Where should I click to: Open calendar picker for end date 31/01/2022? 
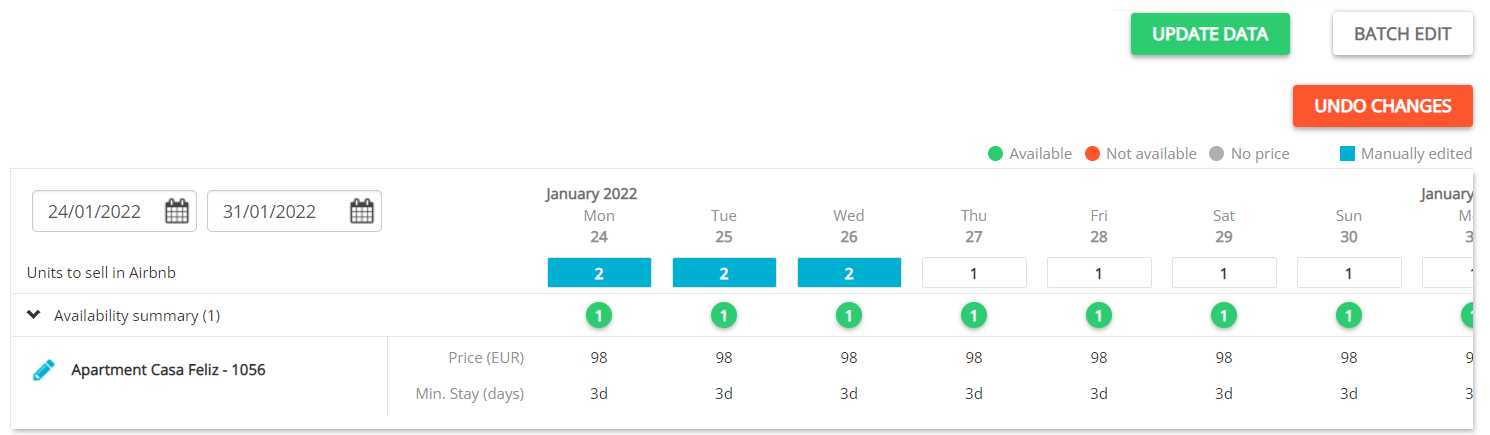[362, 211]
